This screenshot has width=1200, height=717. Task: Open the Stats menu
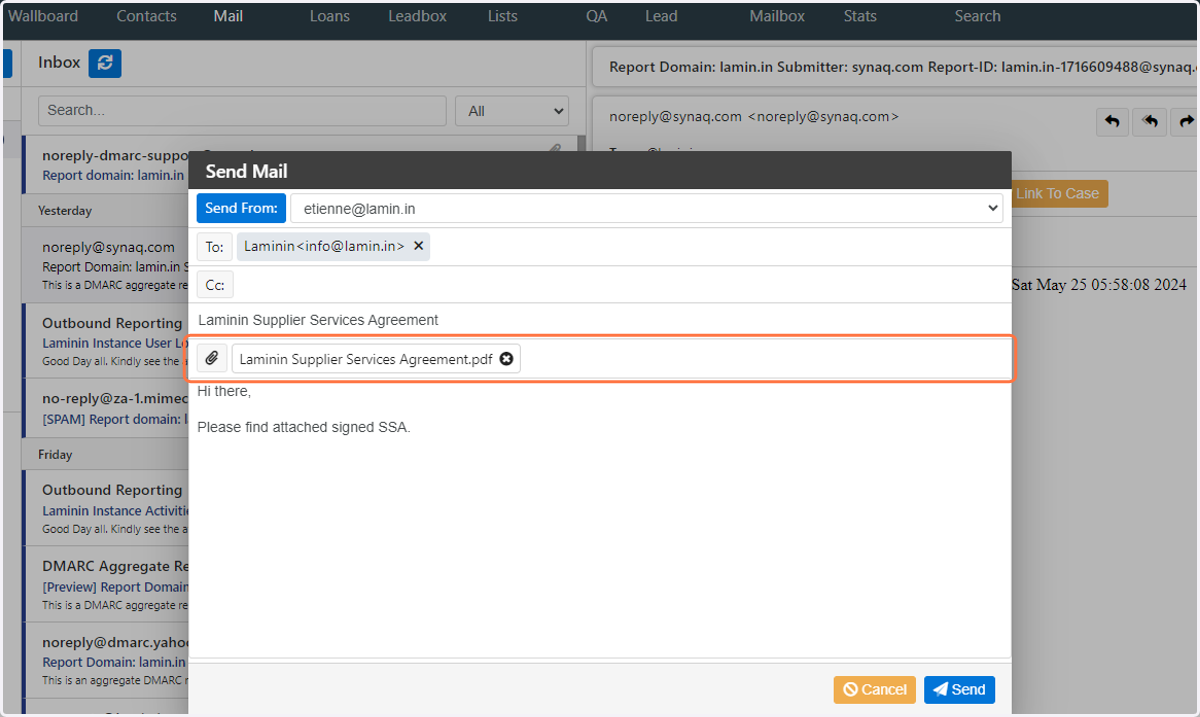[x=860, y=16]
